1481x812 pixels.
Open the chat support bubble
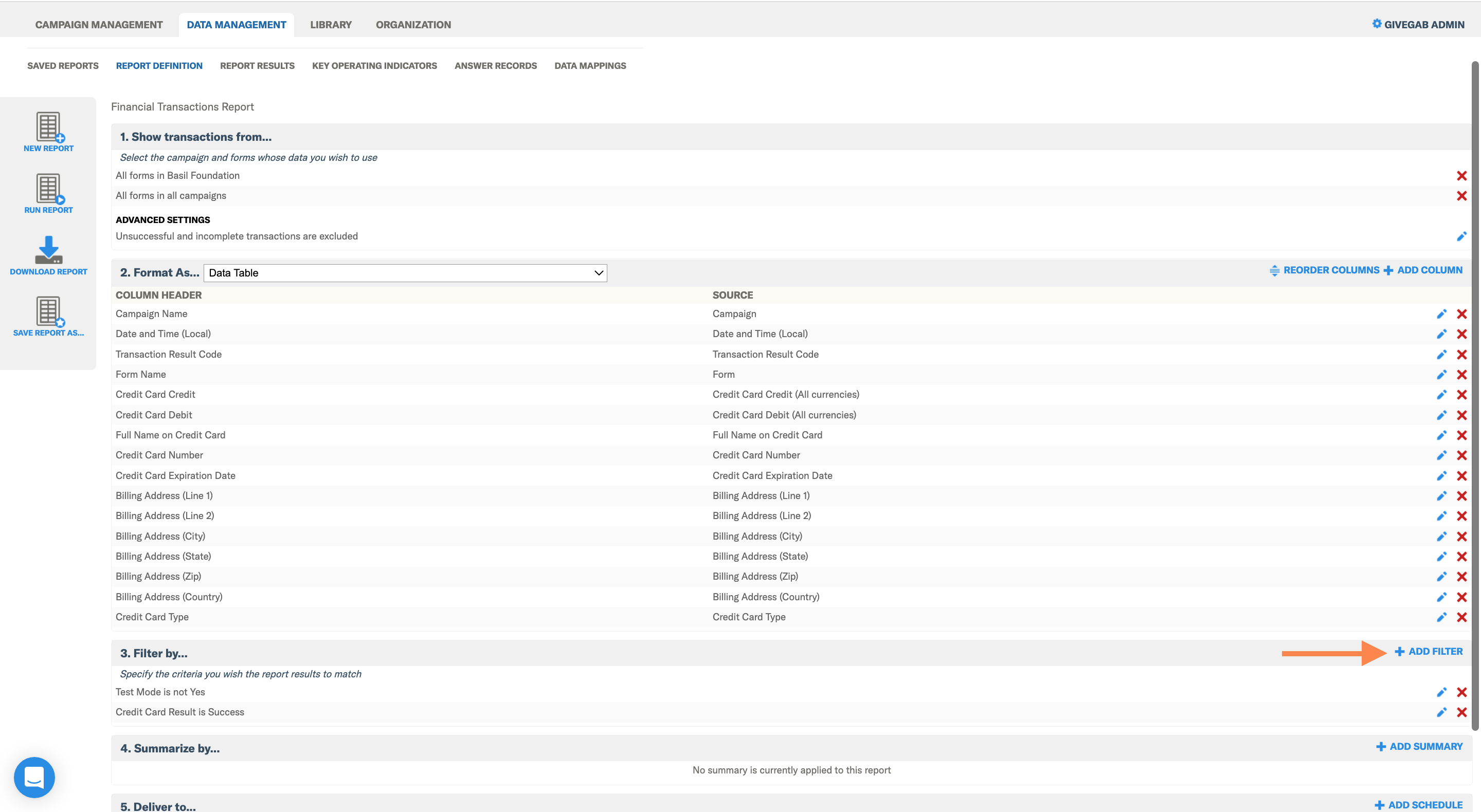[34, 777]
